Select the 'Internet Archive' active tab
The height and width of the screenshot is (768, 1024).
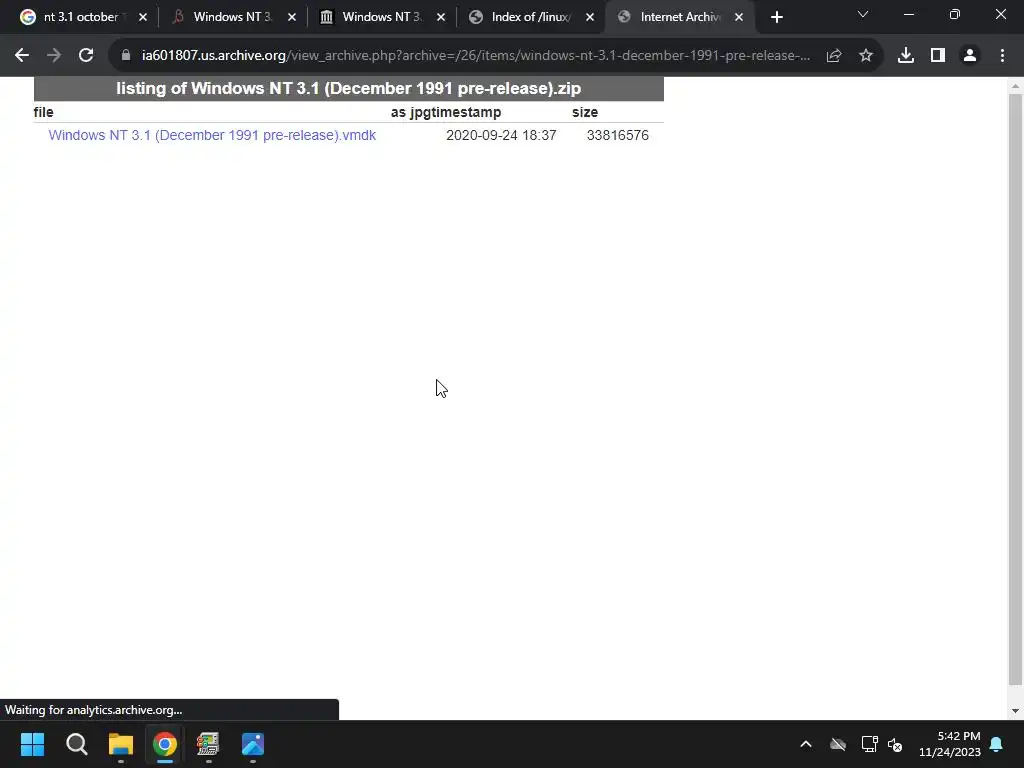[679, 17]
